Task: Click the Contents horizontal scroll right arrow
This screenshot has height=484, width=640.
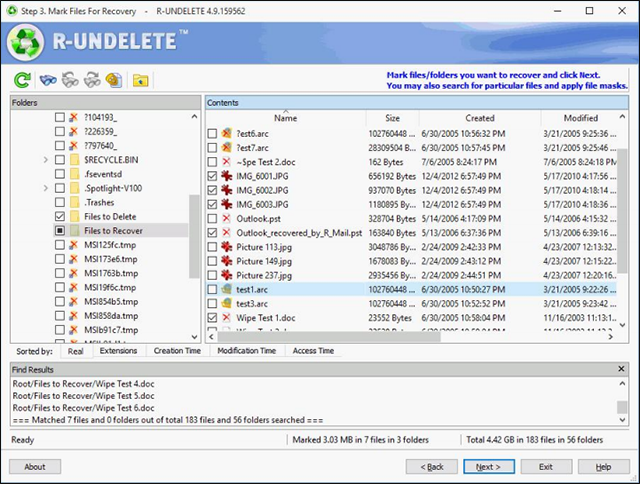Action: tap(611, 337)
